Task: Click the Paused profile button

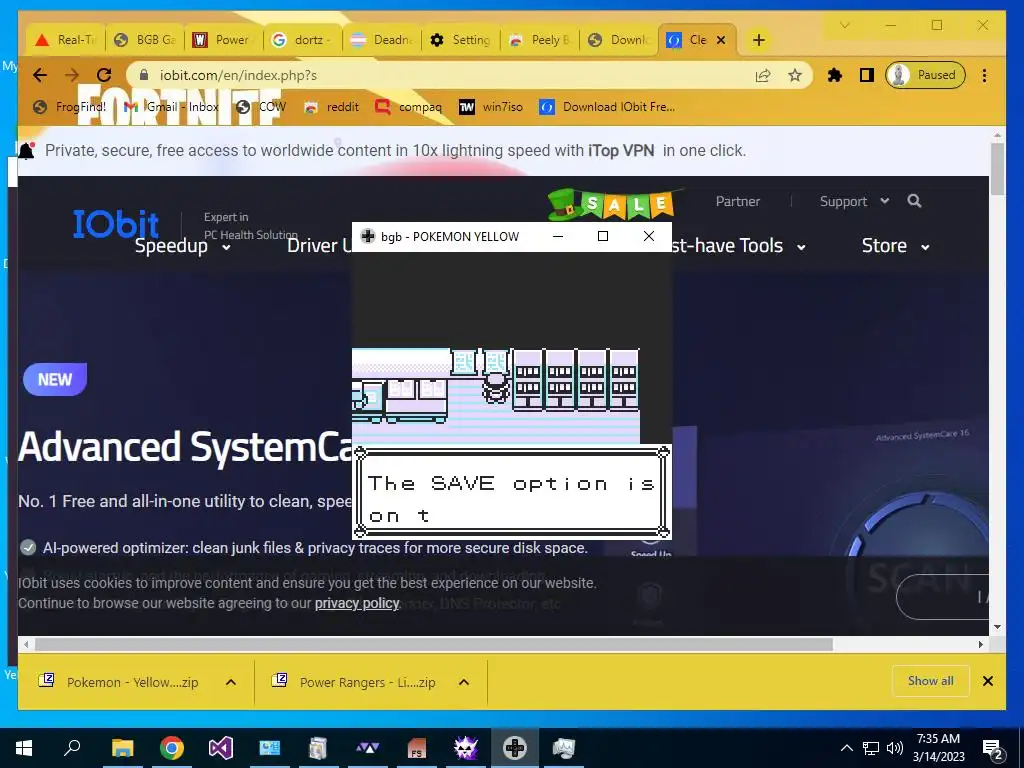Action: coord(925,75)
